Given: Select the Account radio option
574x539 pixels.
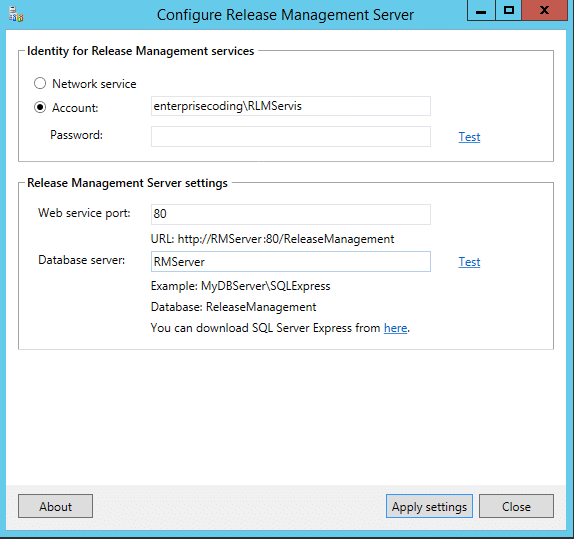Looking at the screenshot, I should coord(40,107).
